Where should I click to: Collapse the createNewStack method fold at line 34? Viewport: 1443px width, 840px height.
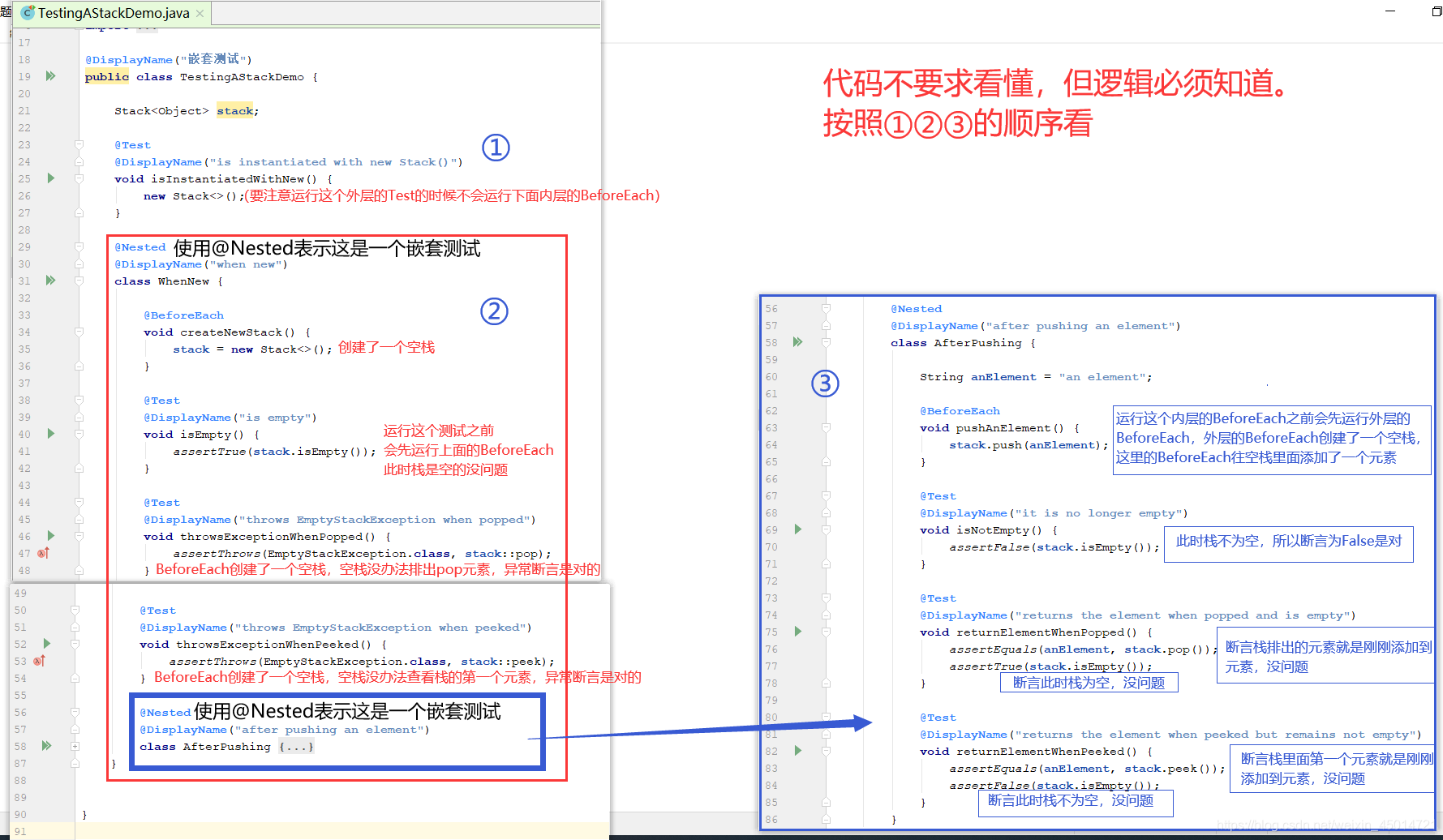(x=79, y=332)
